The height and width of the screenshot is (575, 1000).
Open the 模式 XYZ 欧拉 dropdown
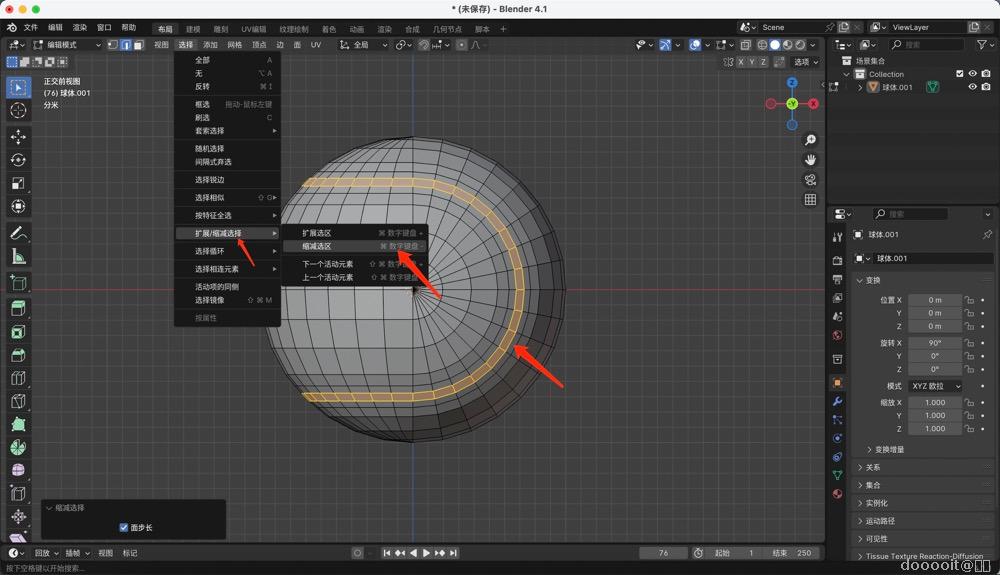935,386
